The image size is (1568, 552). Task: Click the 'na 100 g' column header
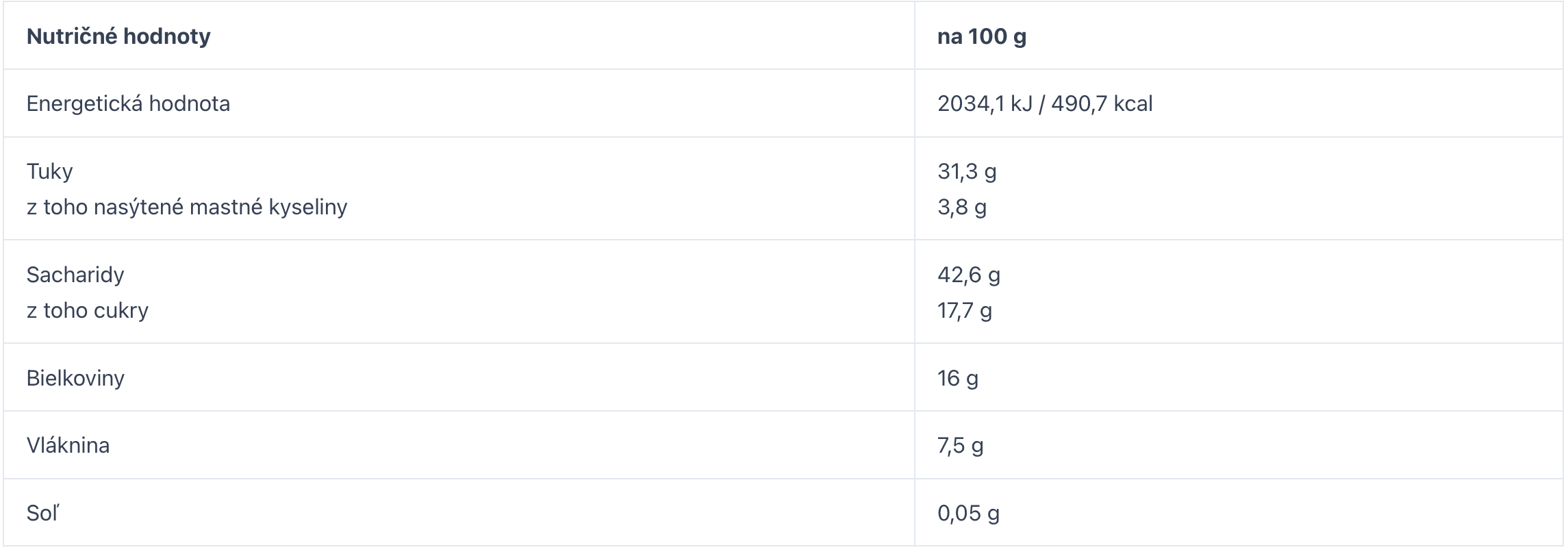981,36
